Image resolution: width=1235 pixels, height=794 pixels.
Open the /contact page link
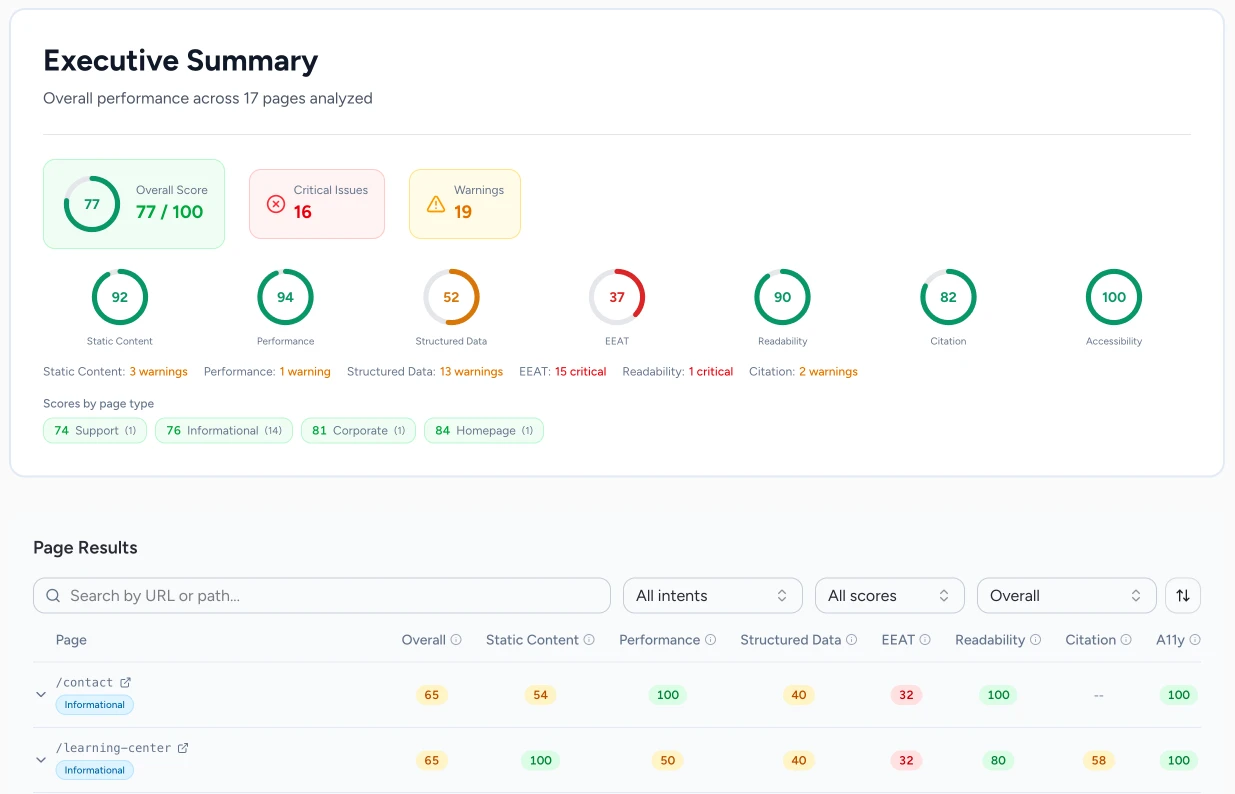tap(85, 681)
